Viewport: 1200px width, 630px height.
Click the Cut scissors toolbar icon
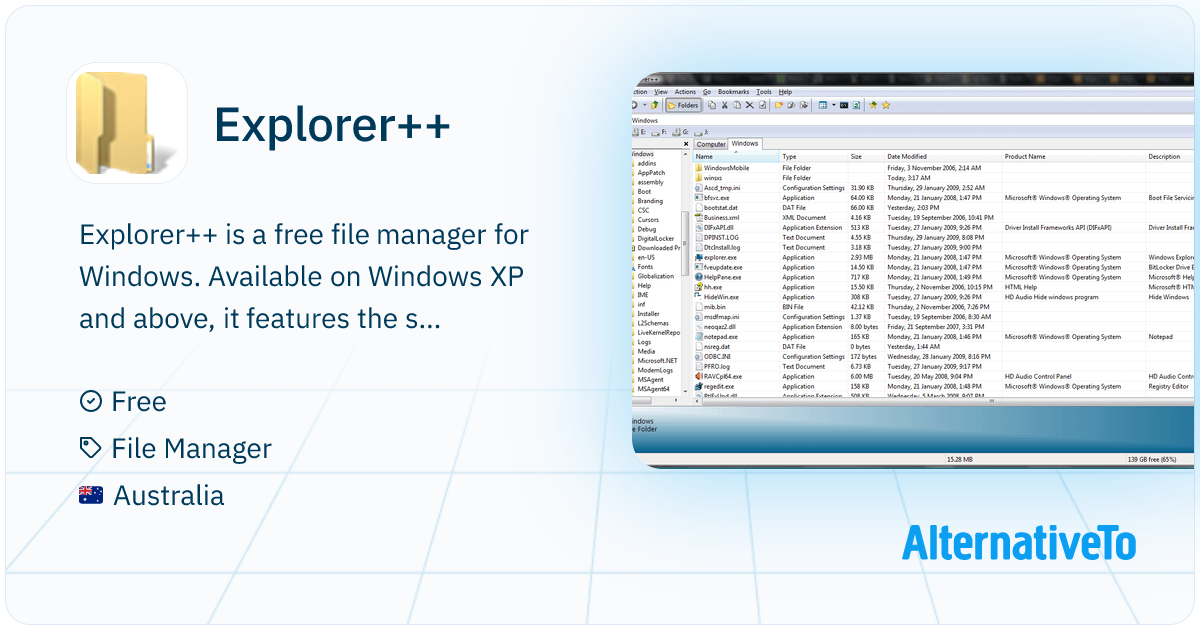coord(725,105)
